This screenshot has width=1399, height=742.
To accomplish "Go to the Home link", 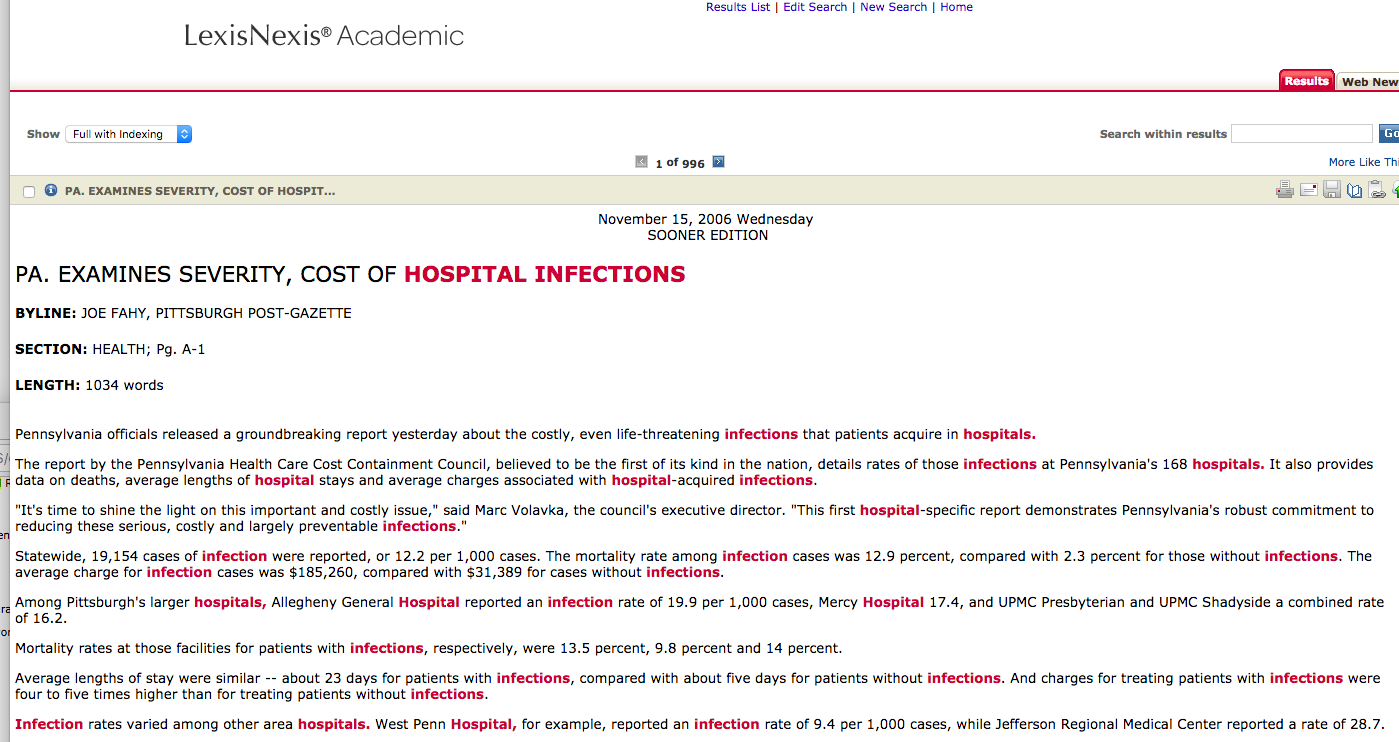I will point(956,7).
